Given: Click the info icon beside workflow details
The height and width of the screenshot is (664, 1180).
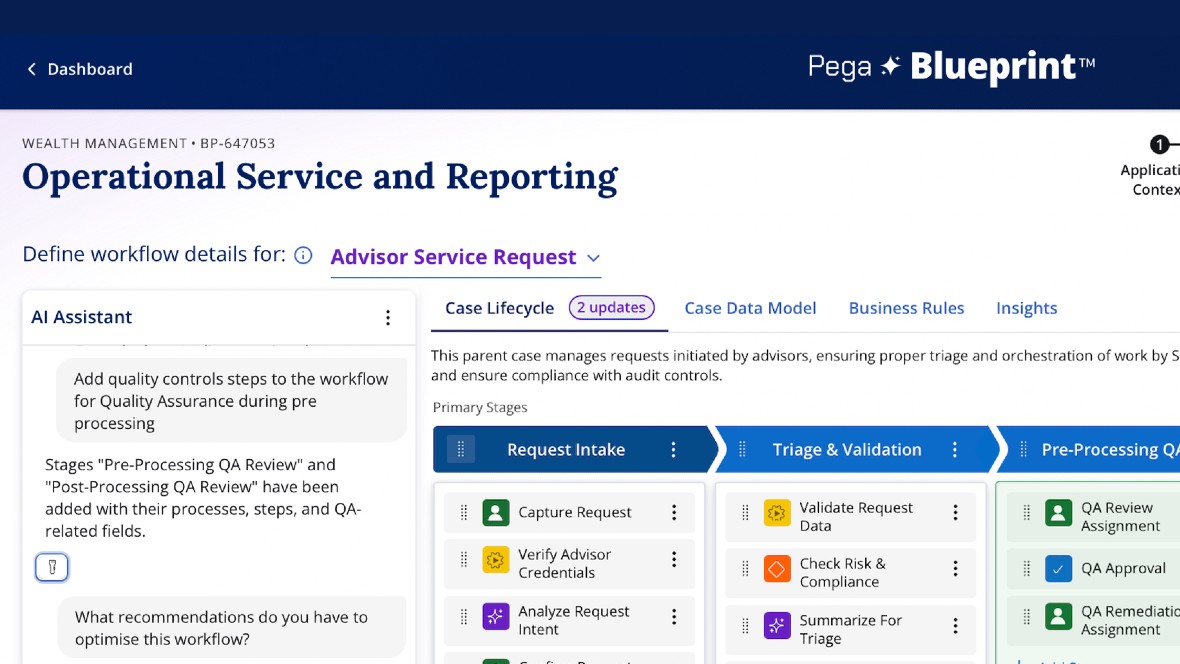Looking at the screenshot, I should tap(303, 255).
